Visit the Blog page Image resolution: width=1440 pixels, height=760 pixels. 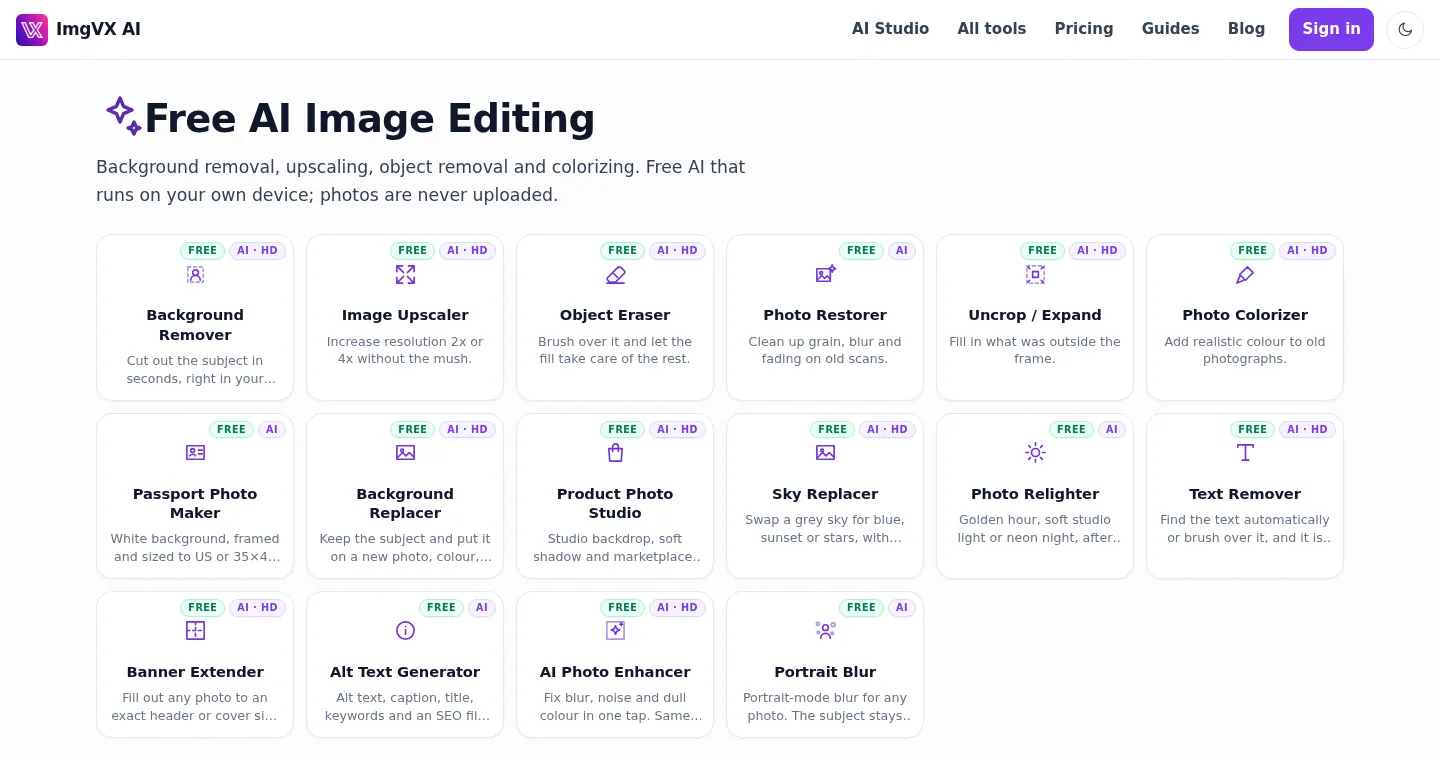coord(1246,29)
